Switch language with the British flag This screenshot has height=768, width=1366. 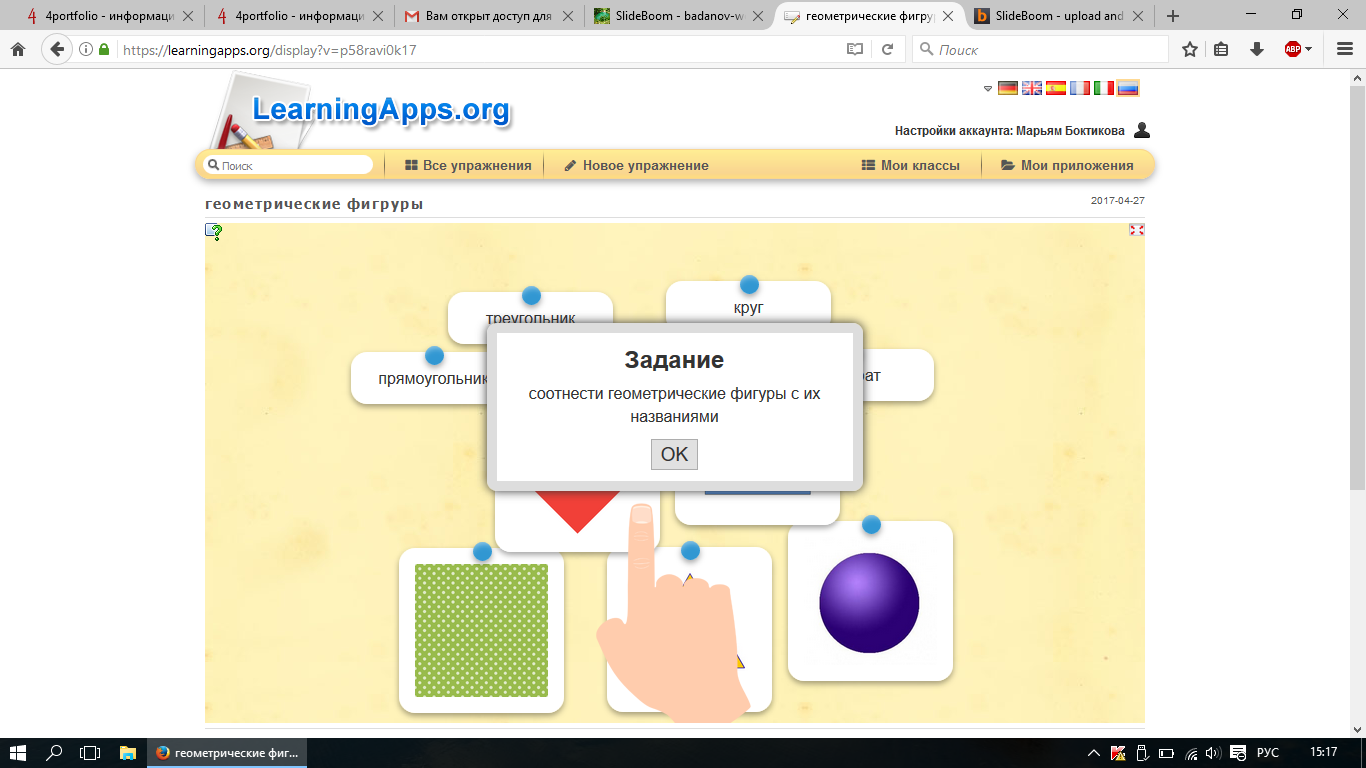(x=1031, y=88)
